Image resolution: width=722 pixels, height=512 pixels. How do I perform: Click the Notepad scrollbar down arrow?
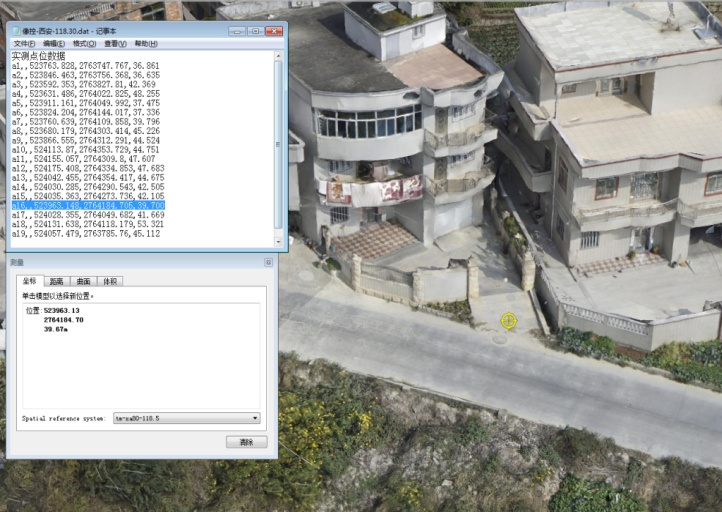click(279, 242)
